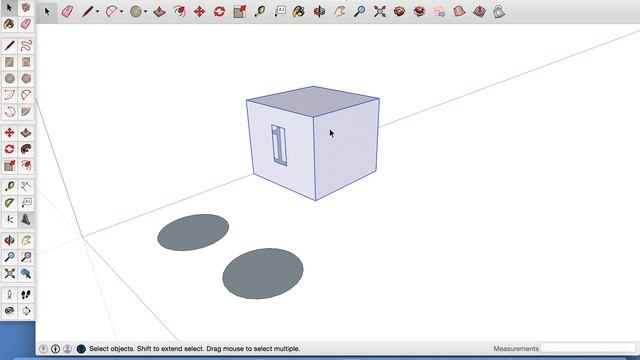Select the Text label tool in left palette
This screenshot has height=360, width=640.
pyautogui.click(x=26, y=203)
